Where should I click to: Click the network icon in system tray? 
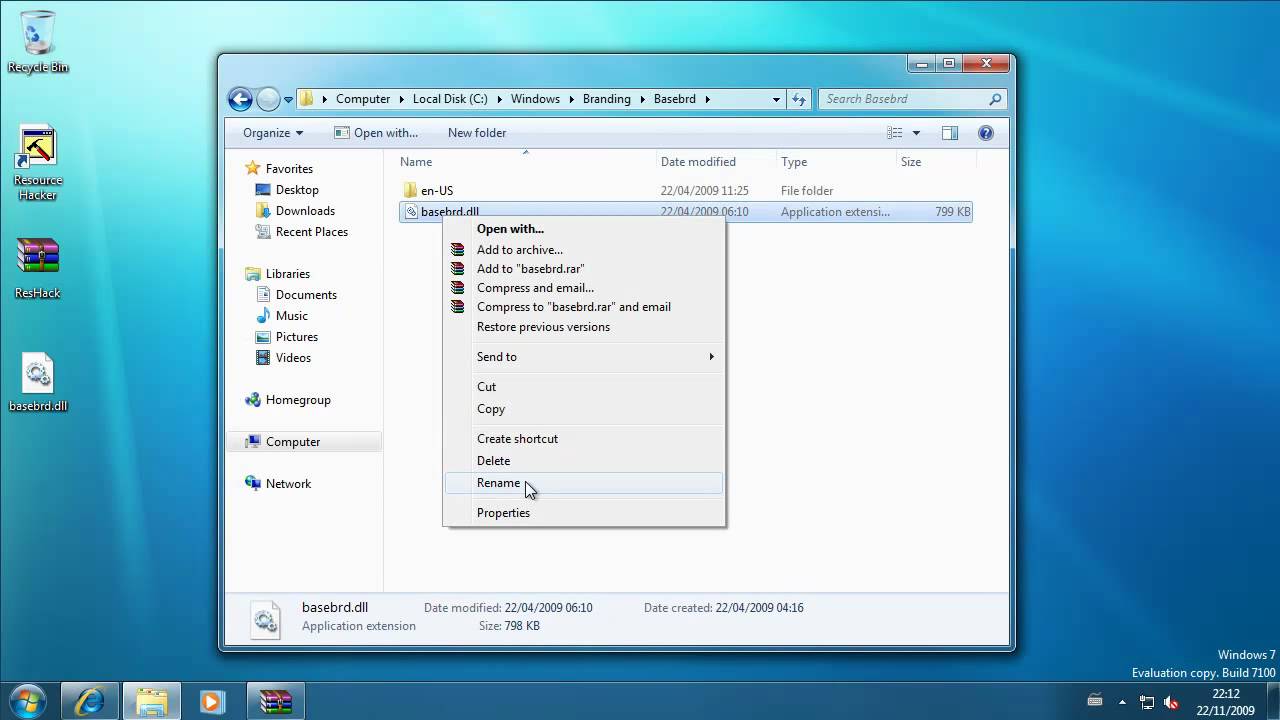[1147, 702]
